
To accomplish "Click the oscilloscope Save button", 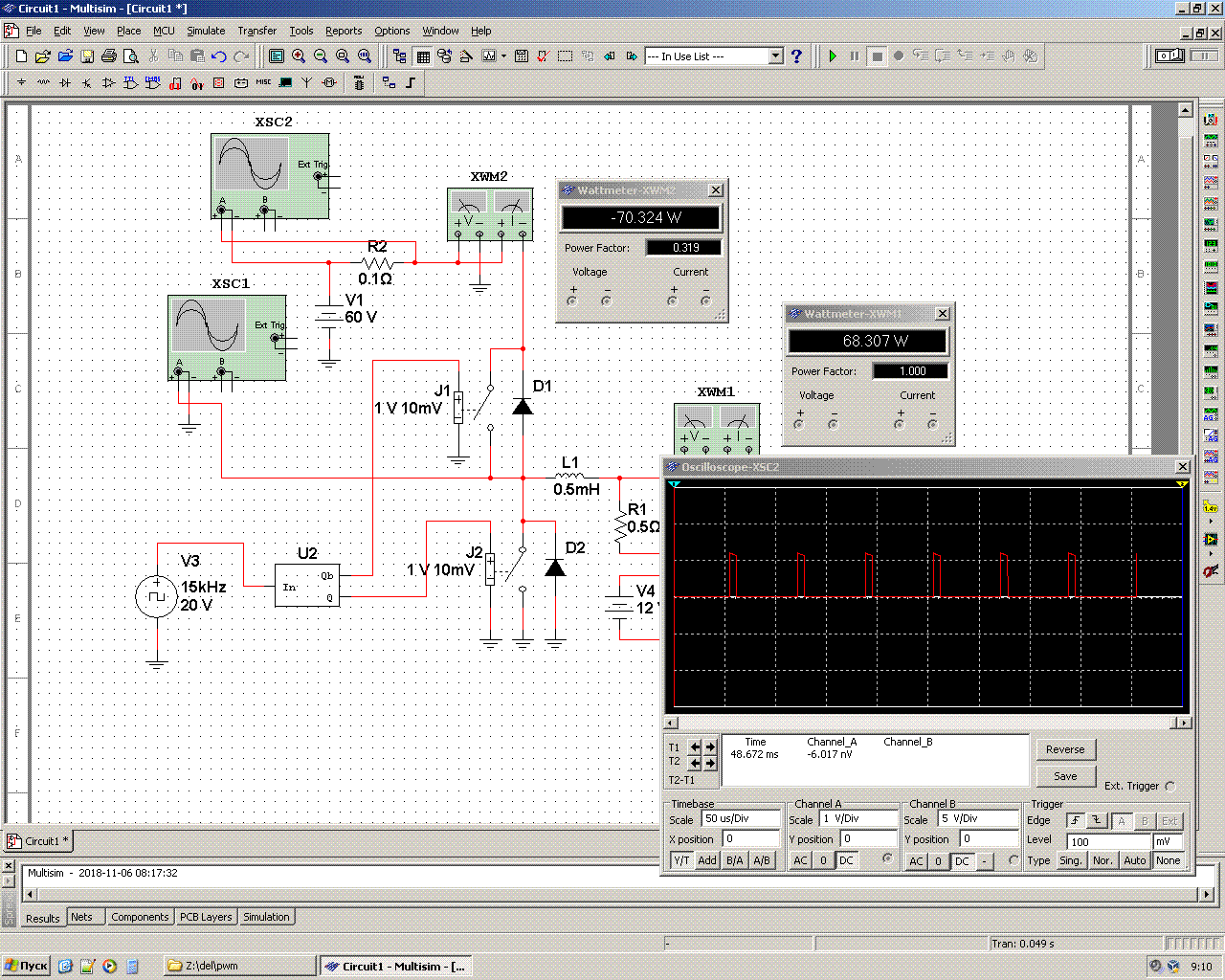I will tap(1065, 776).
